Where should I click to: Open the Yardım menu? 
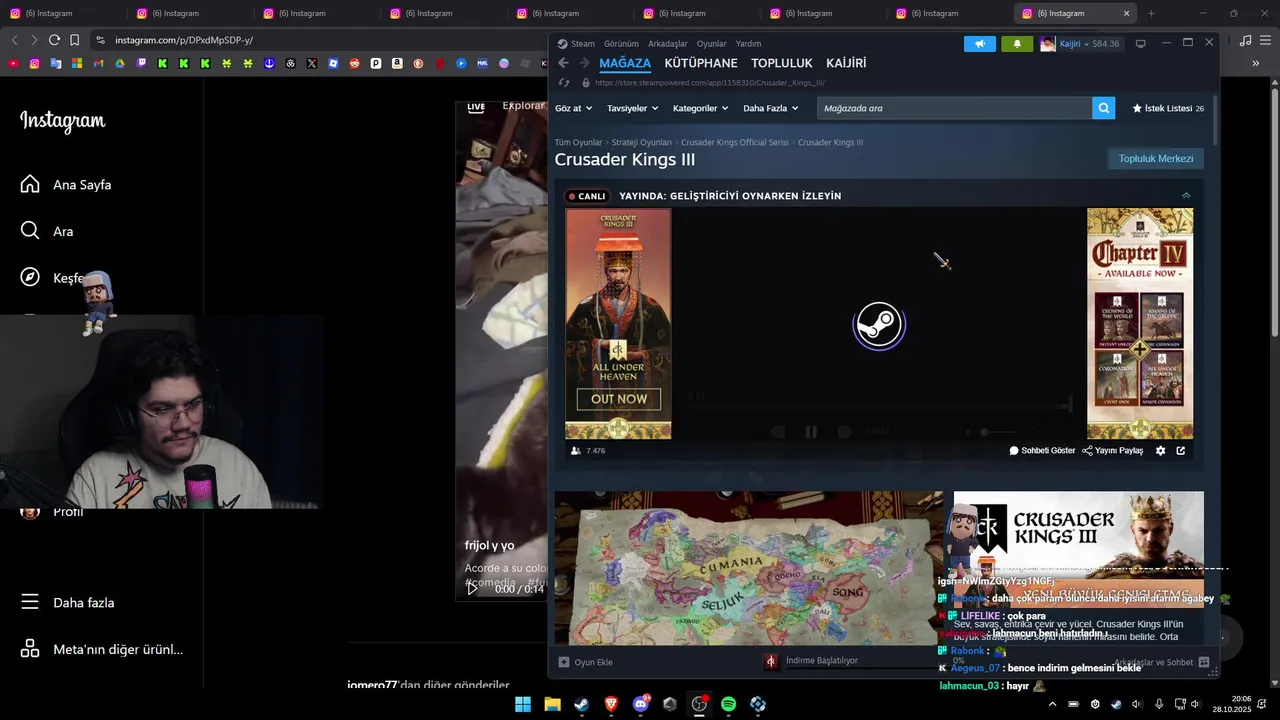[748, 44]
